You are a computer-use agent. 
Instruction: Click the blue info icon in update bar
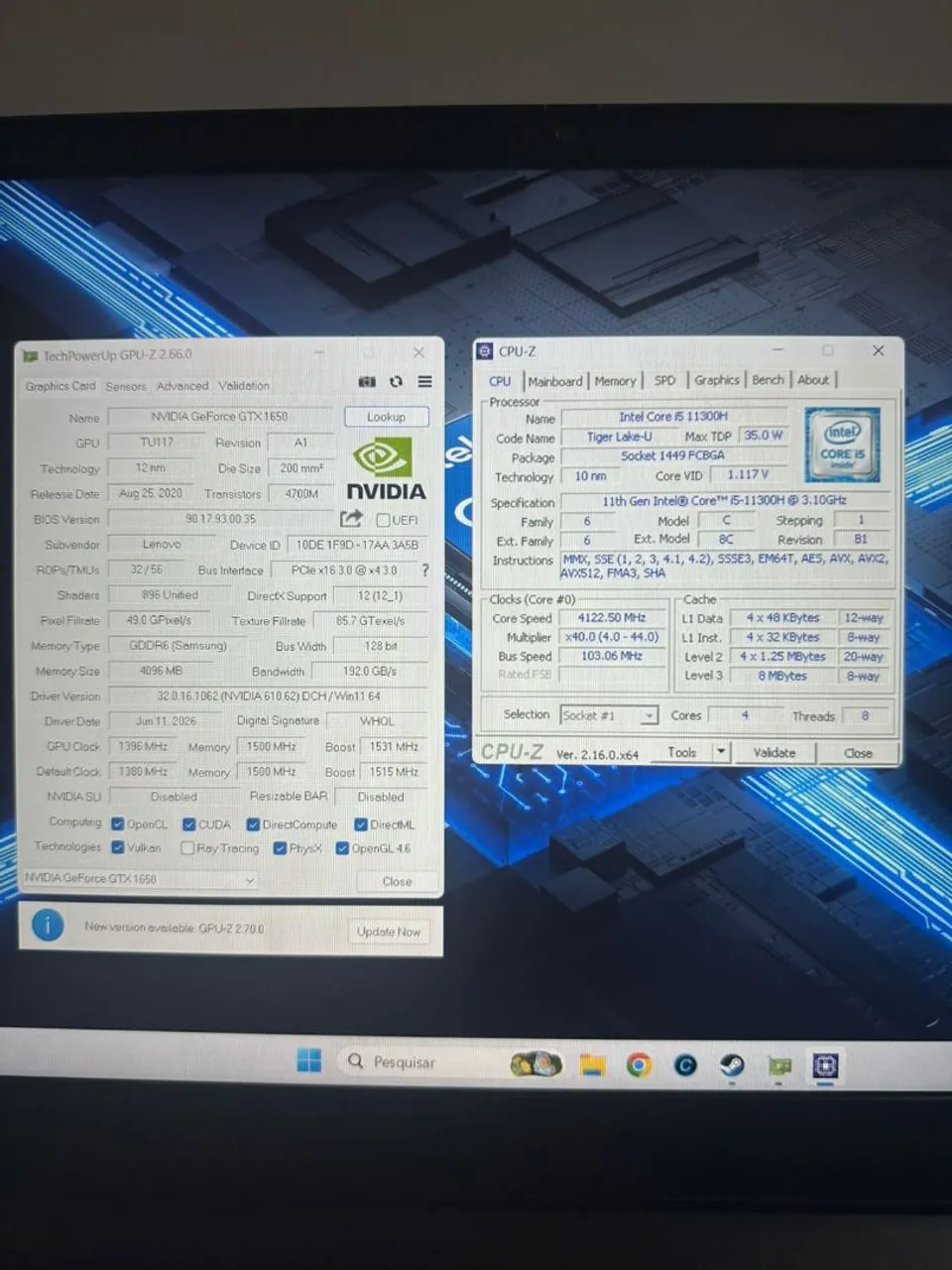[x=48, y=925]
